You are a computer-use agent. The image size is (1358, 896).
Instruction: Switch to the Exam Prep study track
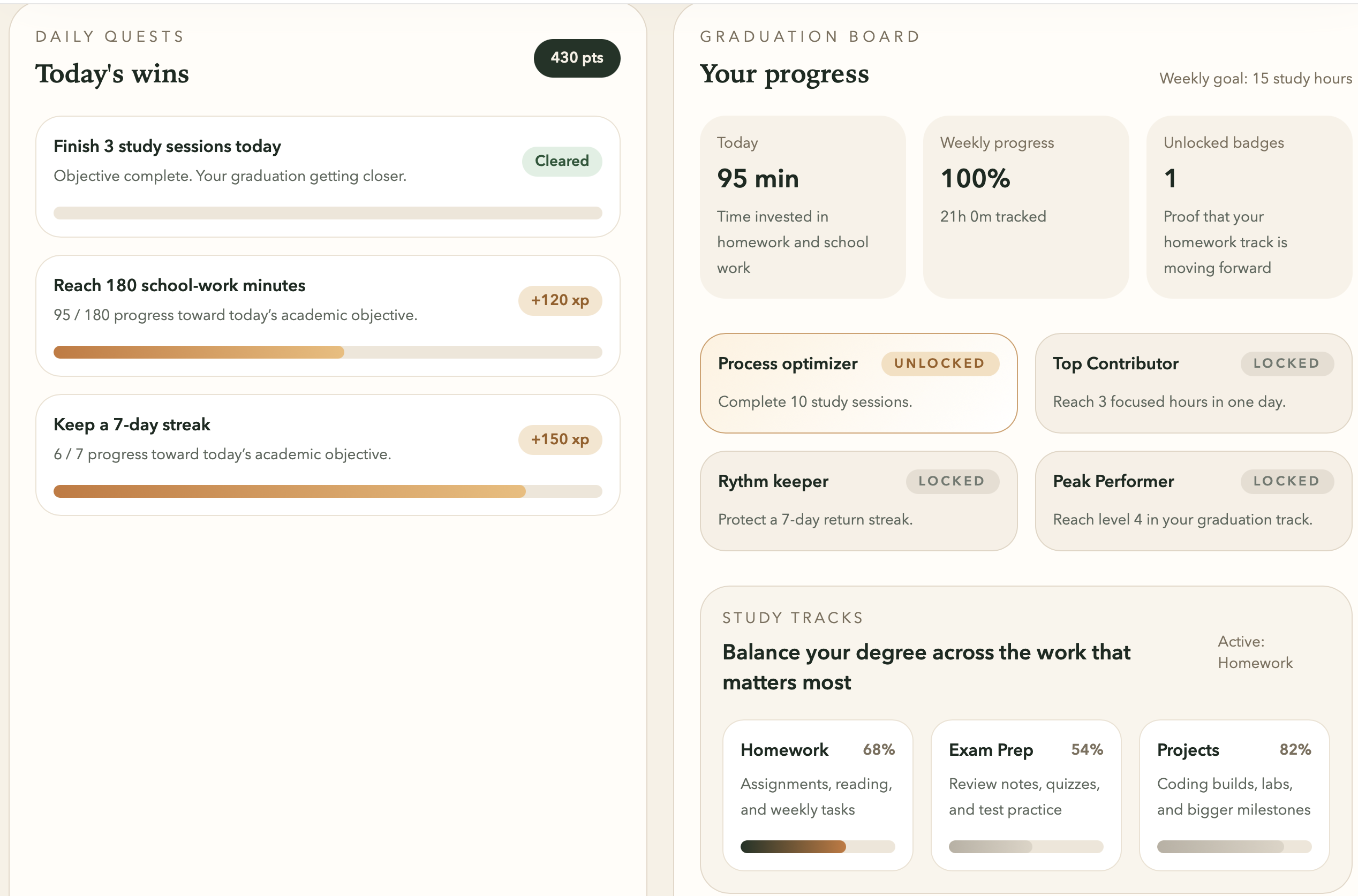(x=1025, y=794)
